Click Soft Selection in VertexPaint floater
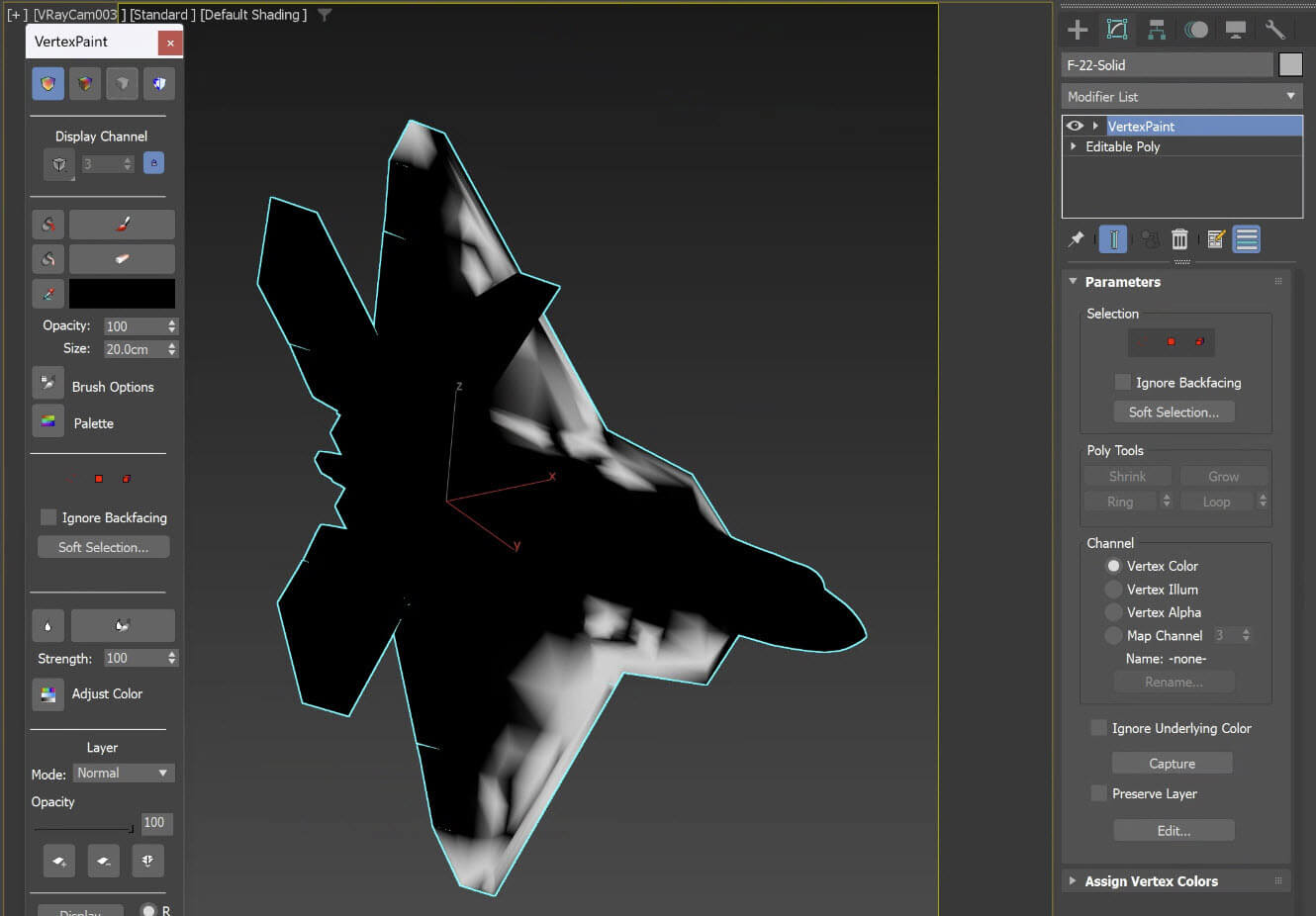This screenshot has height=916, width=1316. tap(103, 547)
